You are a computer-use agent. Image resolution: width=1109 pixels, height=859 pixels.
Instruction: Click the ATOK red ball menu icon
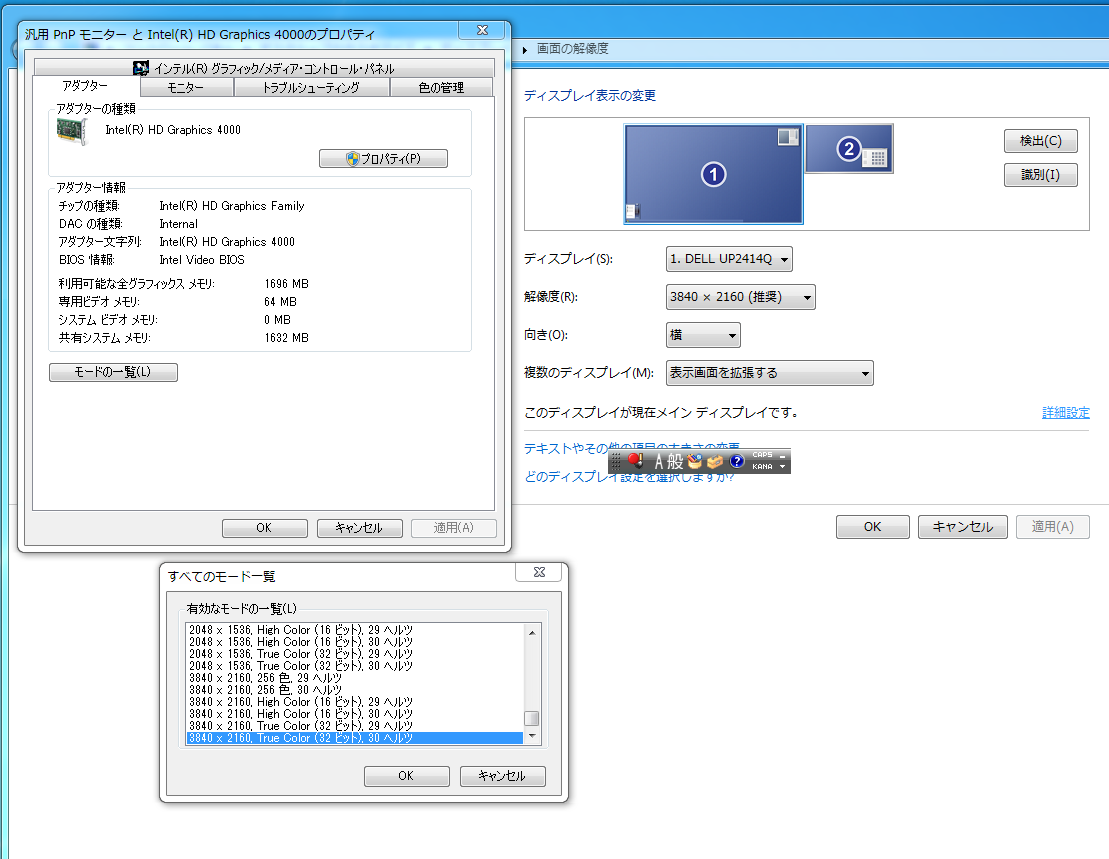point(635,461)
